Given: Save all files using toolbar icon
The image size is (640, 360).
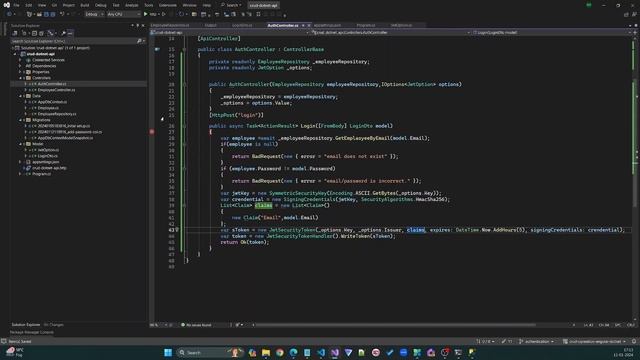Looking at the screenshot, I should pyautogui.click(x=53, y=14).
